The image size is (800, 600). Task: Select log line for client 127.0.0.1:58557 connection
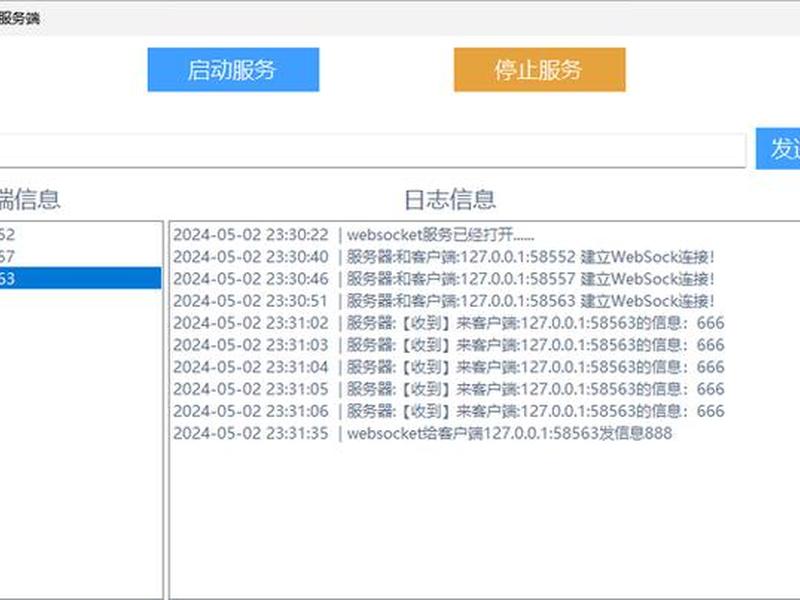[x=443, y=279]
